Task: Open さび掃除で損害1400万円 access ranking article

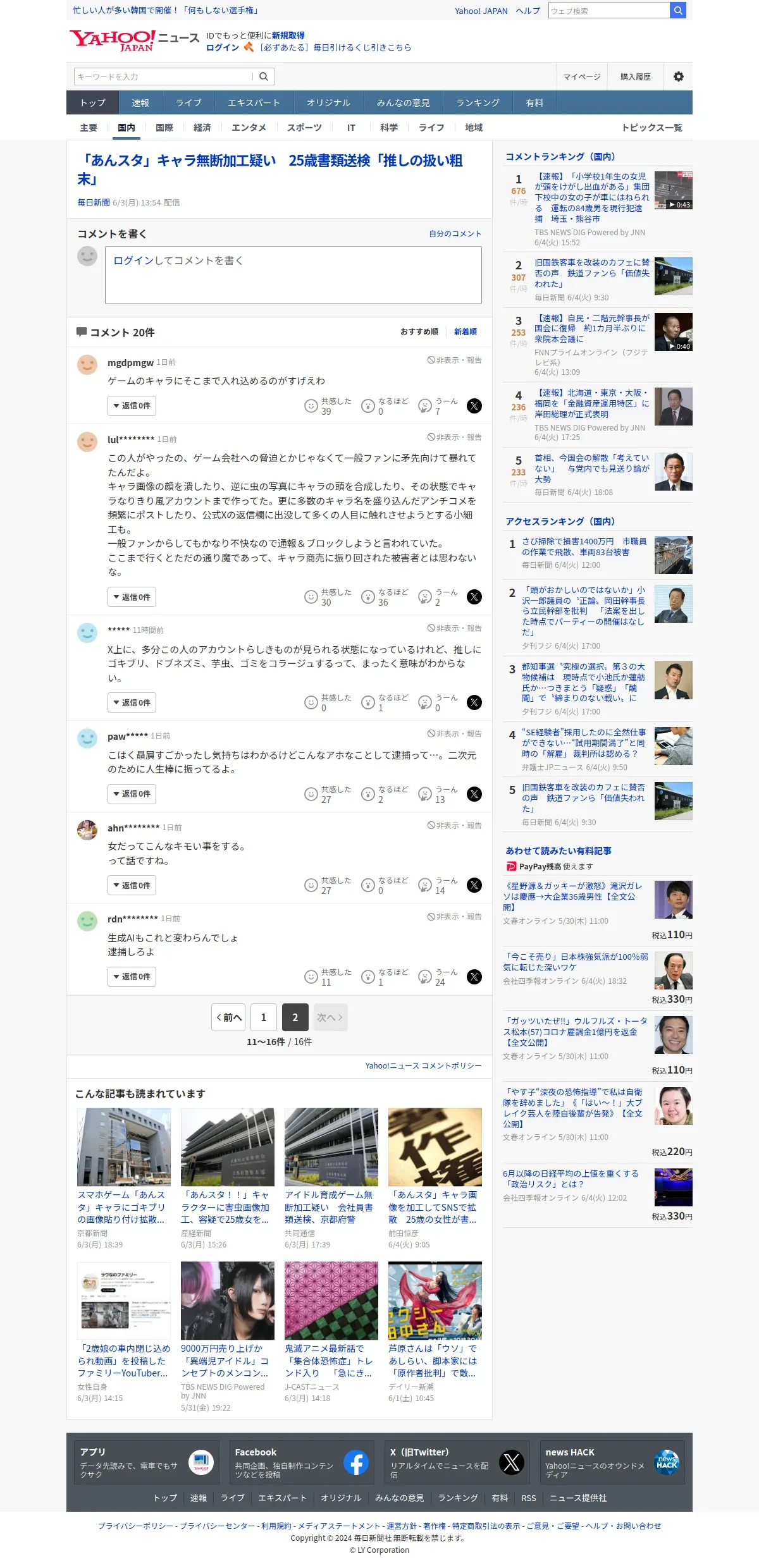Action: (x=584, y=547)
